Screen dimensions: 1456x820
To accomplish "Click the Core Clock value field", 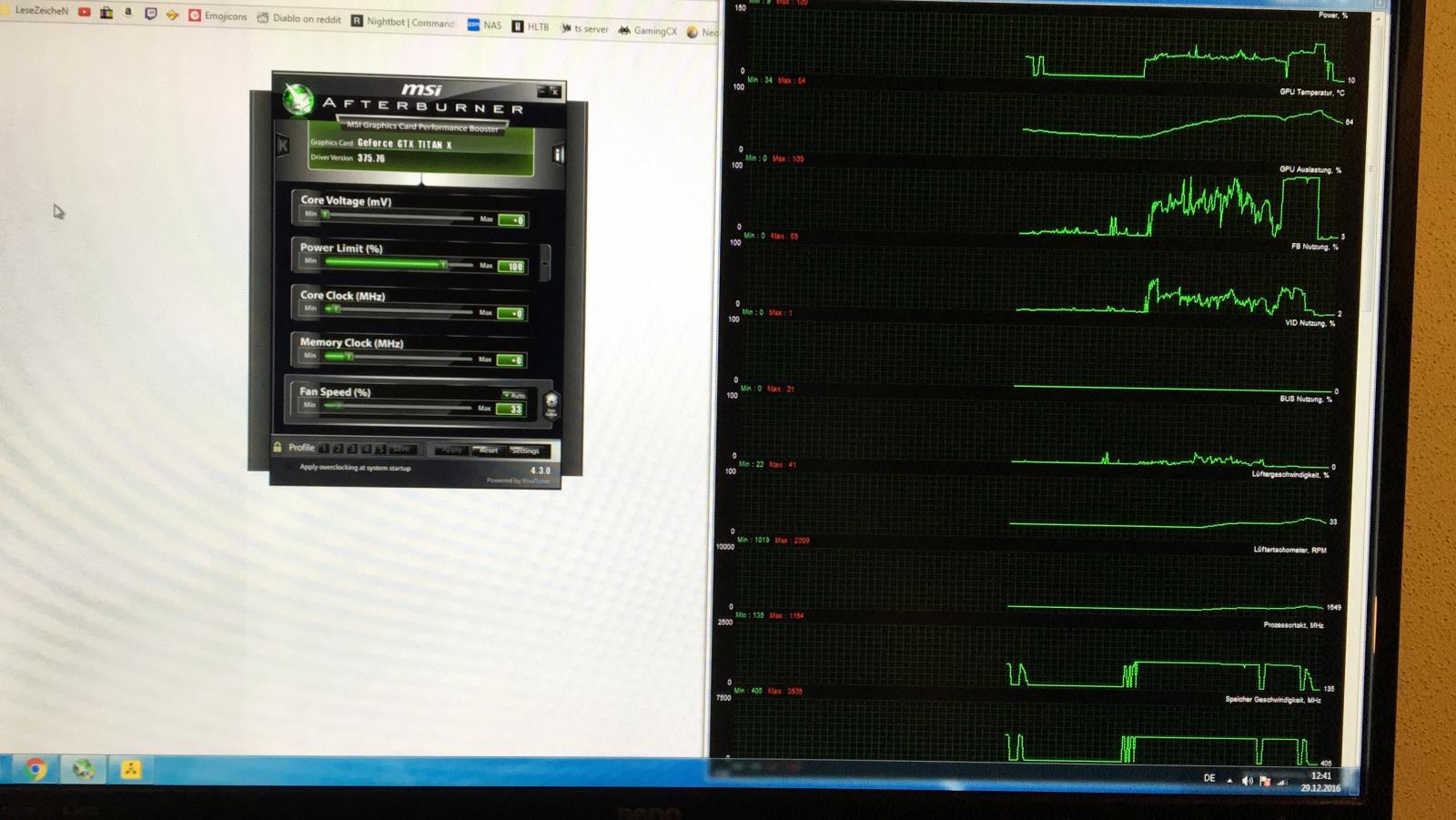I will pyautogui.click(x=511, y=313).
